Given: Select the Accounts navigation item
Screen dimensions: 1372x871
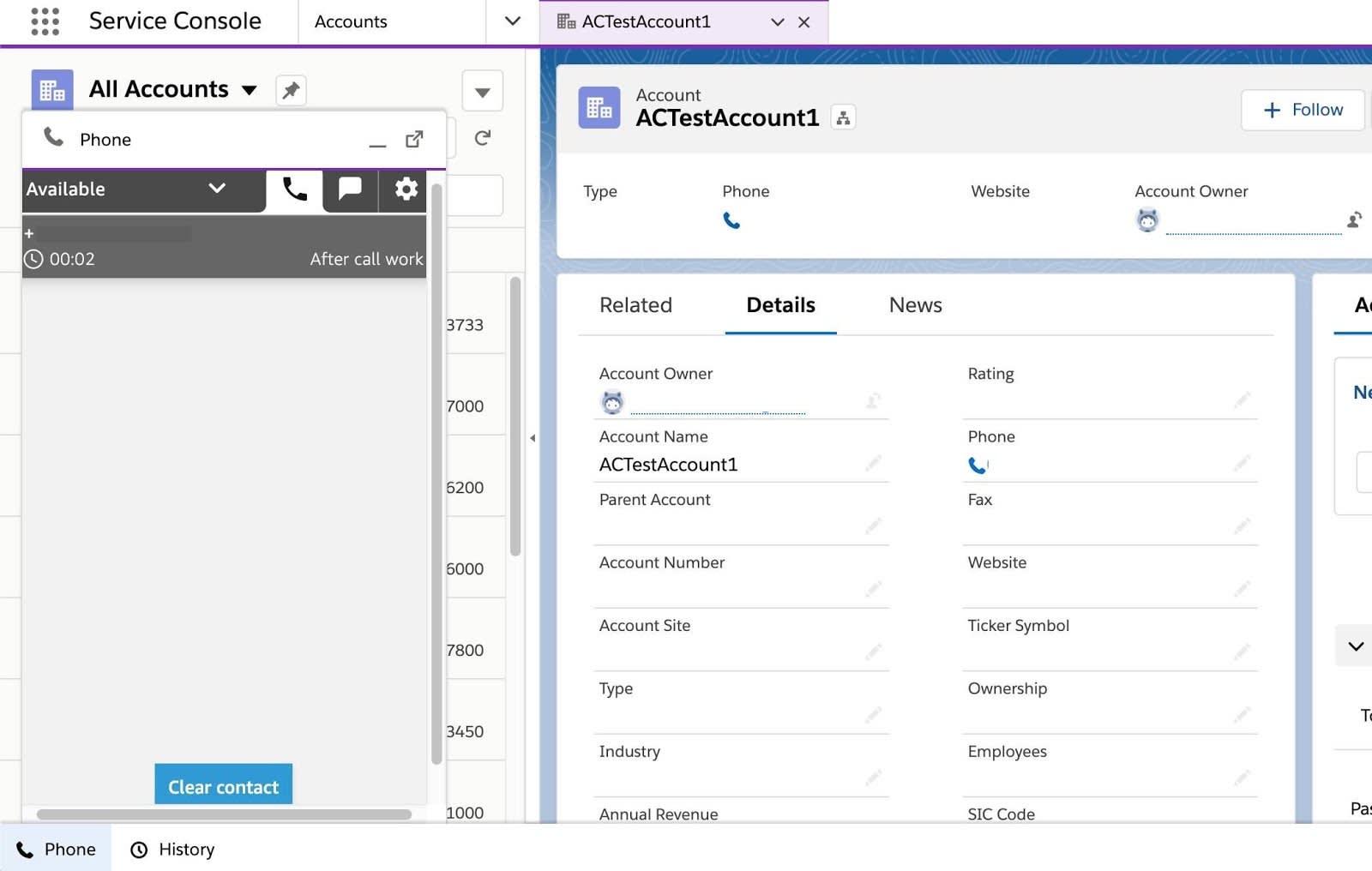Looking at the screenshot, I should (x=351, y=21).
